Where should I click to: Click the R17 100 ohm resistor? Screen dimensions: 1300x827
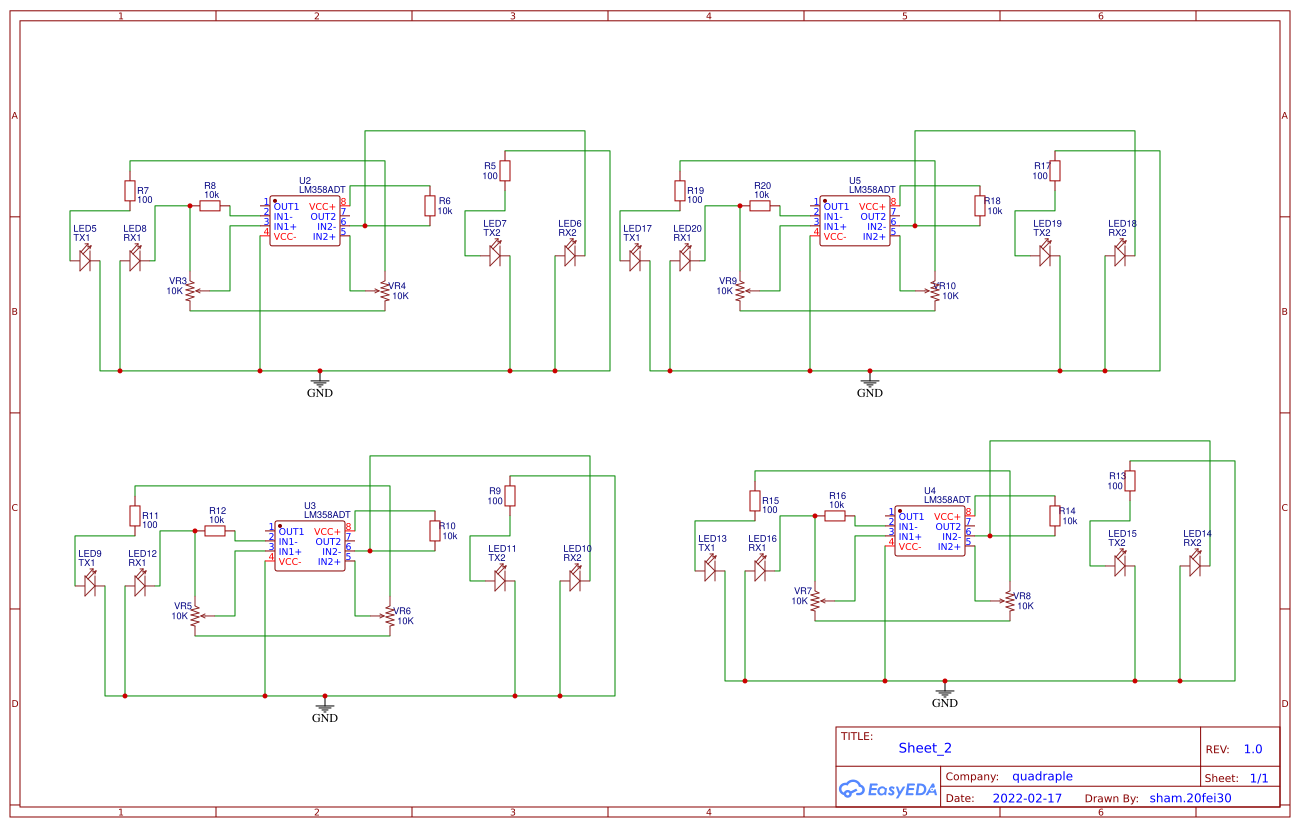coord(1055,170)
